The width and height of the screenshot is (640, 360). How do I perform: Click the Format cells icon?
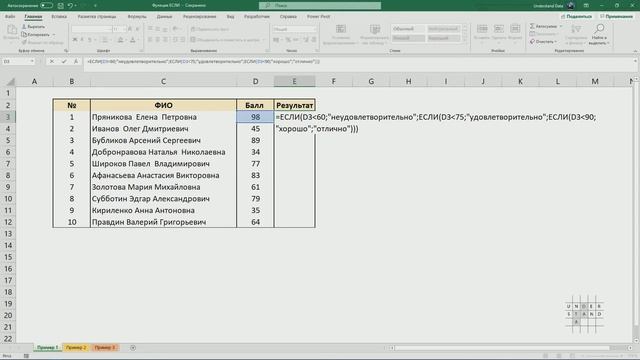(x=515, y=29)
